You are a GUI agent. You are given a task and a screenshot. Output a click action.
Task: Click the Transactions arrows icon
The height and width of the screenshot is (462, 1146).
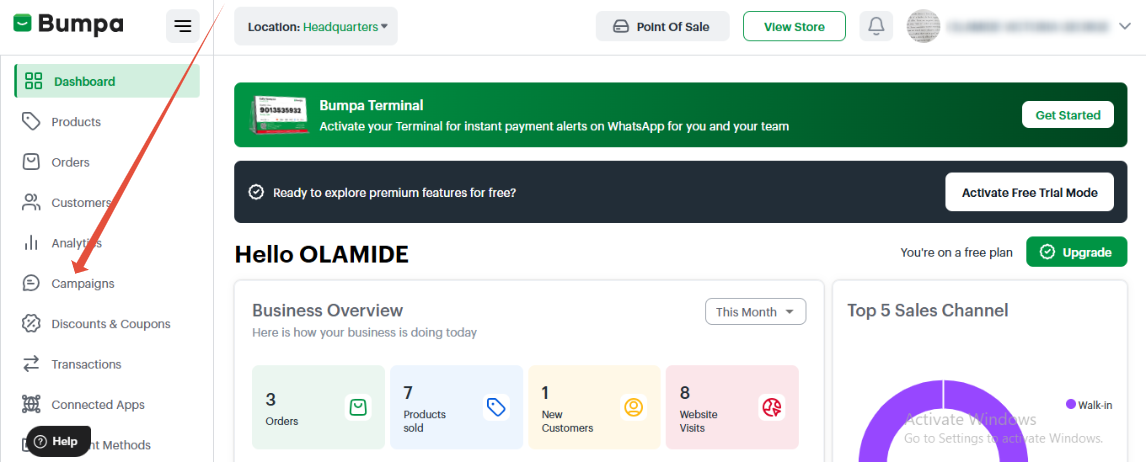(x=31, y=364)
